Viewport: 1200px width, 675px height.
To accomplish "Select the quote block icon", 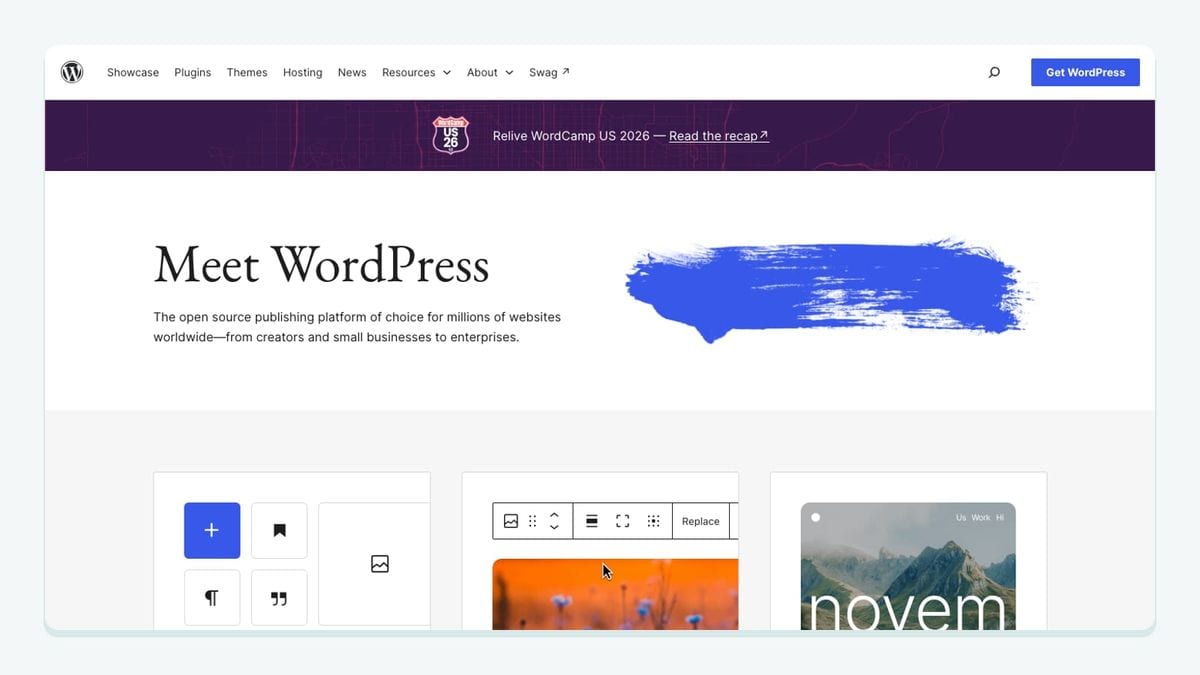I will [279, 598].
